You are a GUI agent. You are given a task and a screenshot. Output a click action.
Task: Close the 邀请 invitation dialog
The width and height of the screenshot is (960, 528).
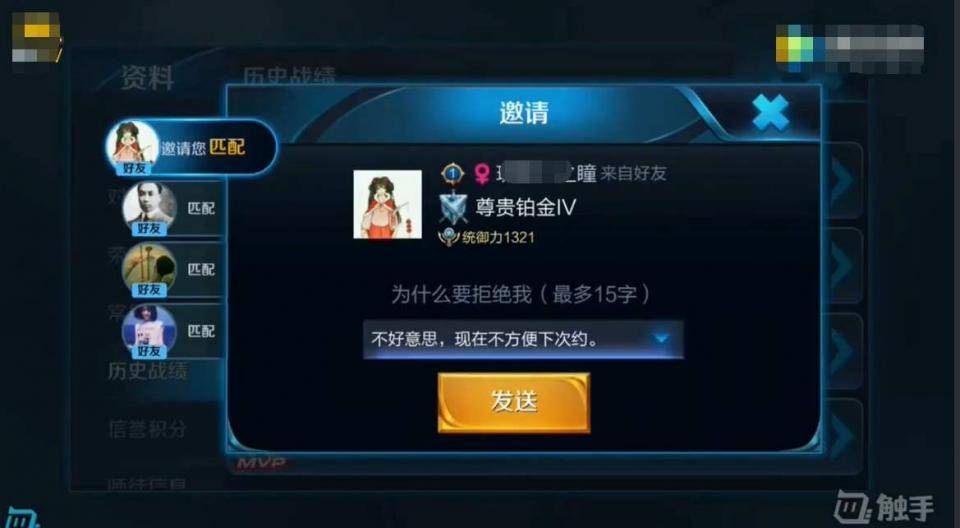click(x=770, y=113)
